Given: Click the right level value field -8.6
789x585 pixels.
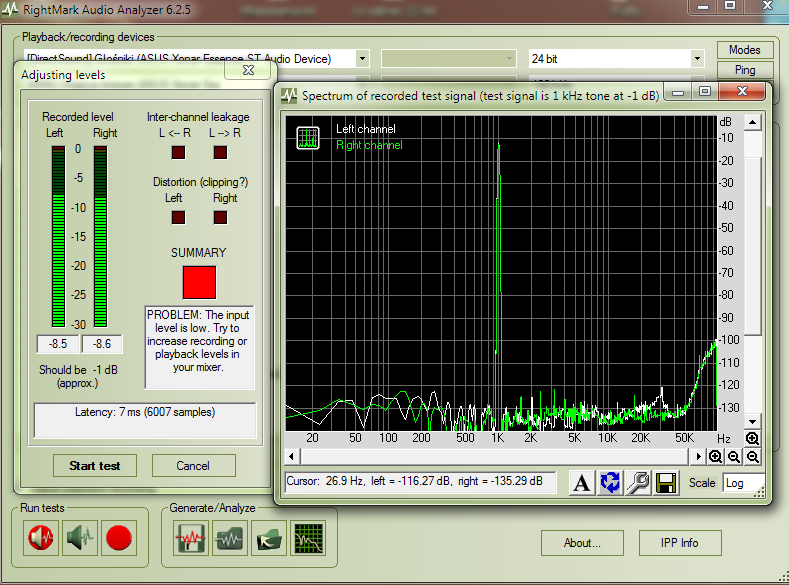Looking at the screenshot, I should pos(102,344).
